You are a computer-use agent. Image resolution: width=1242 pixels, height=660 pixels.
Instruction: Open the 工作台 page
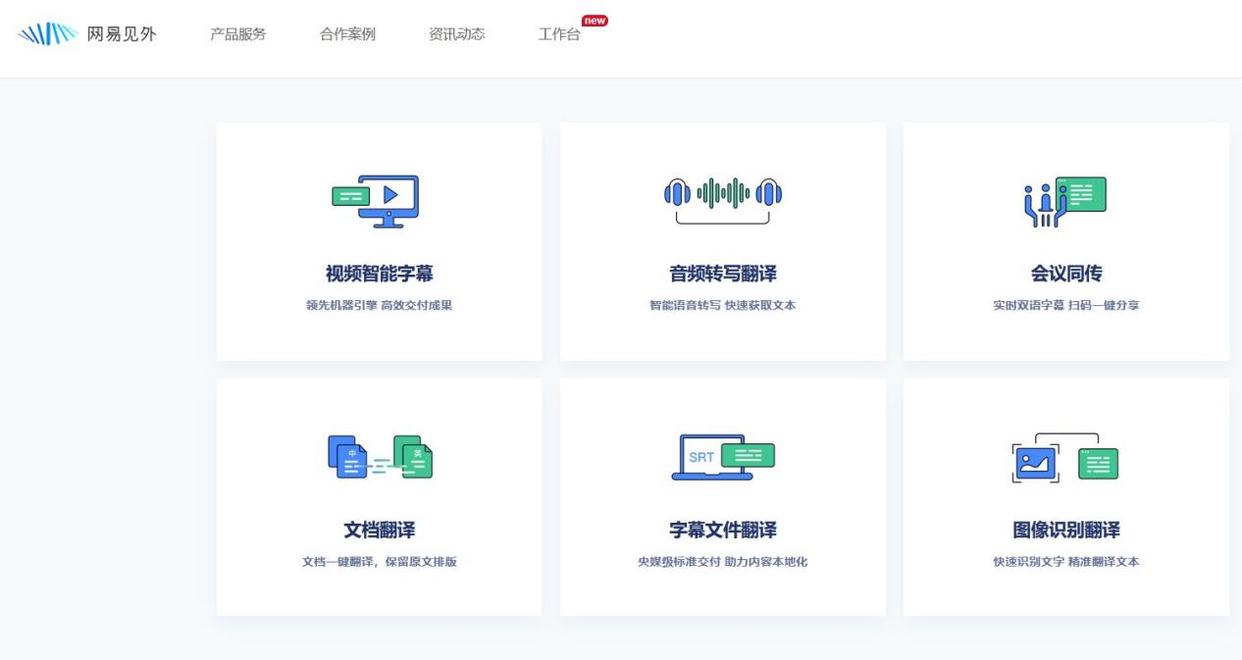(x=557, y=34)
